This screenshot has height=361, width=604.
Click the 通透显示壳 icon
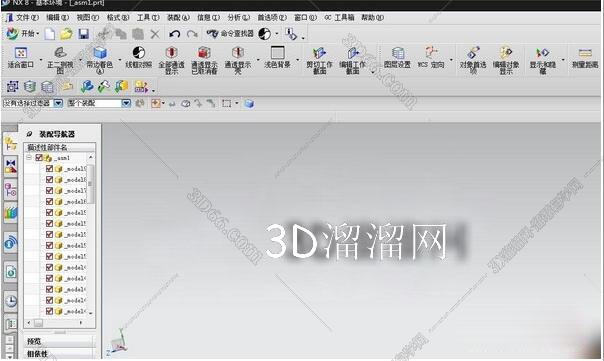(x=238, y=60)
